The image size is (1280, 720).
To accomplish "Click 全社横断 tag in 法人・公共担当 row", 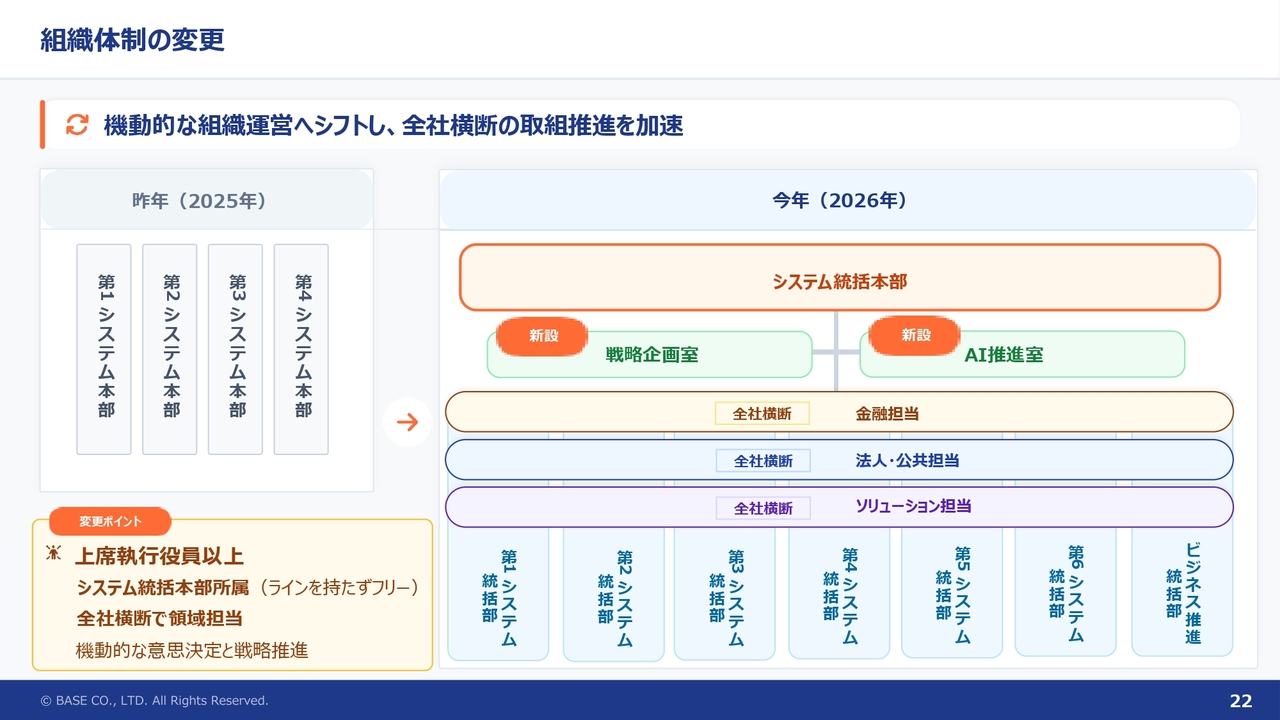I will click(763, 461).
